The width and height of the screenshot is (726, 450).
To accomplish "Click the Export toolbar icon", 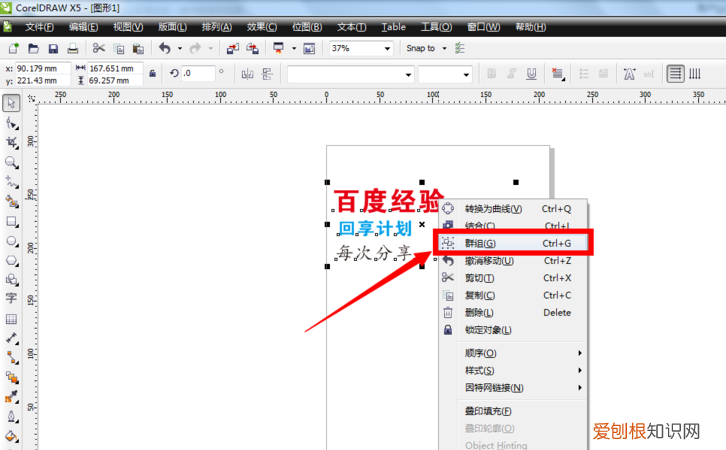I will tap(252, 48).
